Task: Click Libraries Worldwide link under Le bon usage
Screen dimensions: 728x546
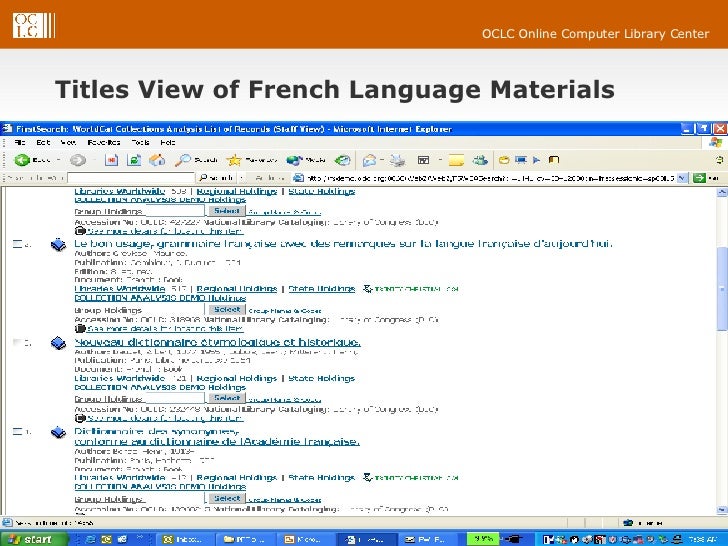Action: 120,289
